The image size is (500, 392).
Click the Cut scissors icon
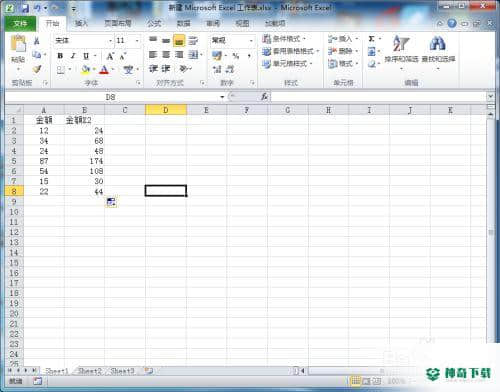(x=37, y=41)
